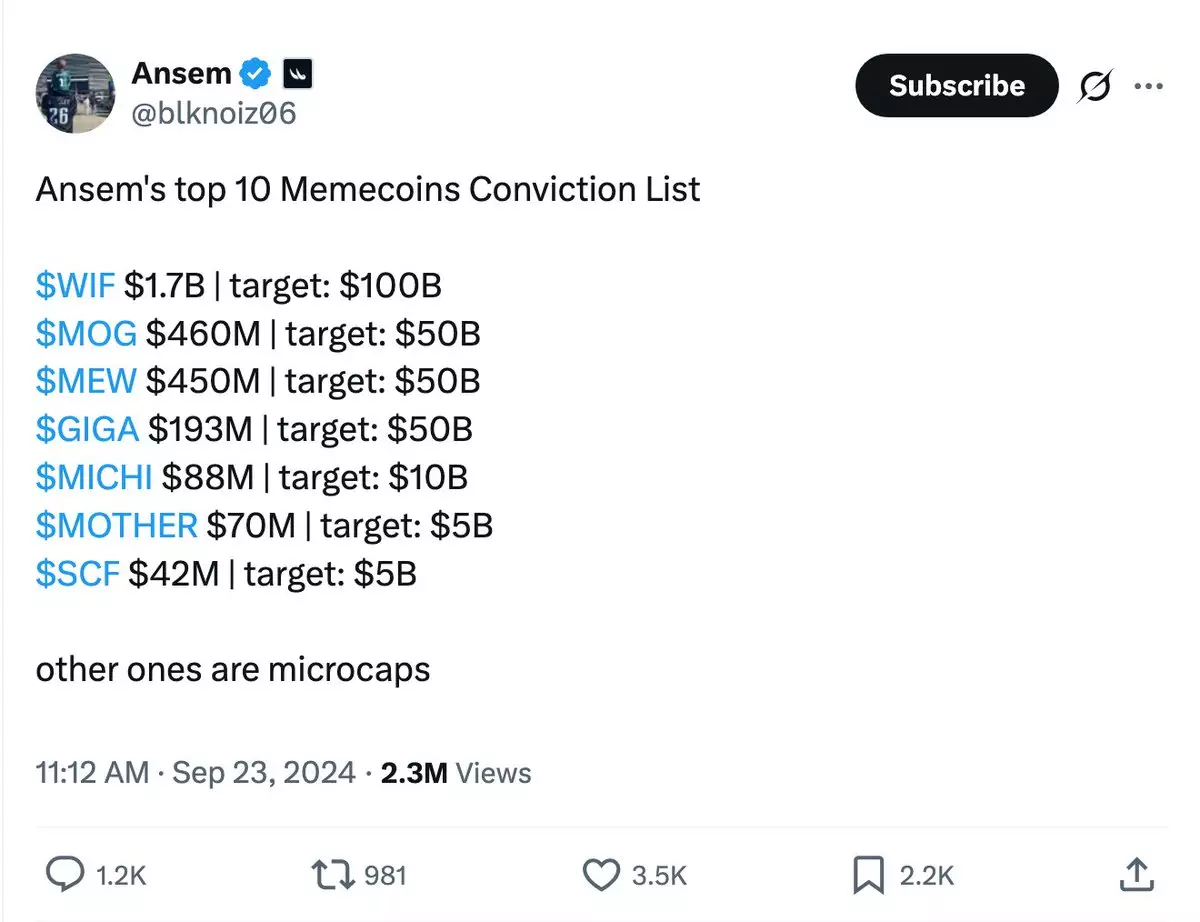Open the $MICHI cashtag
Viewport: 1200px width, 922px height.
[94, 477]
